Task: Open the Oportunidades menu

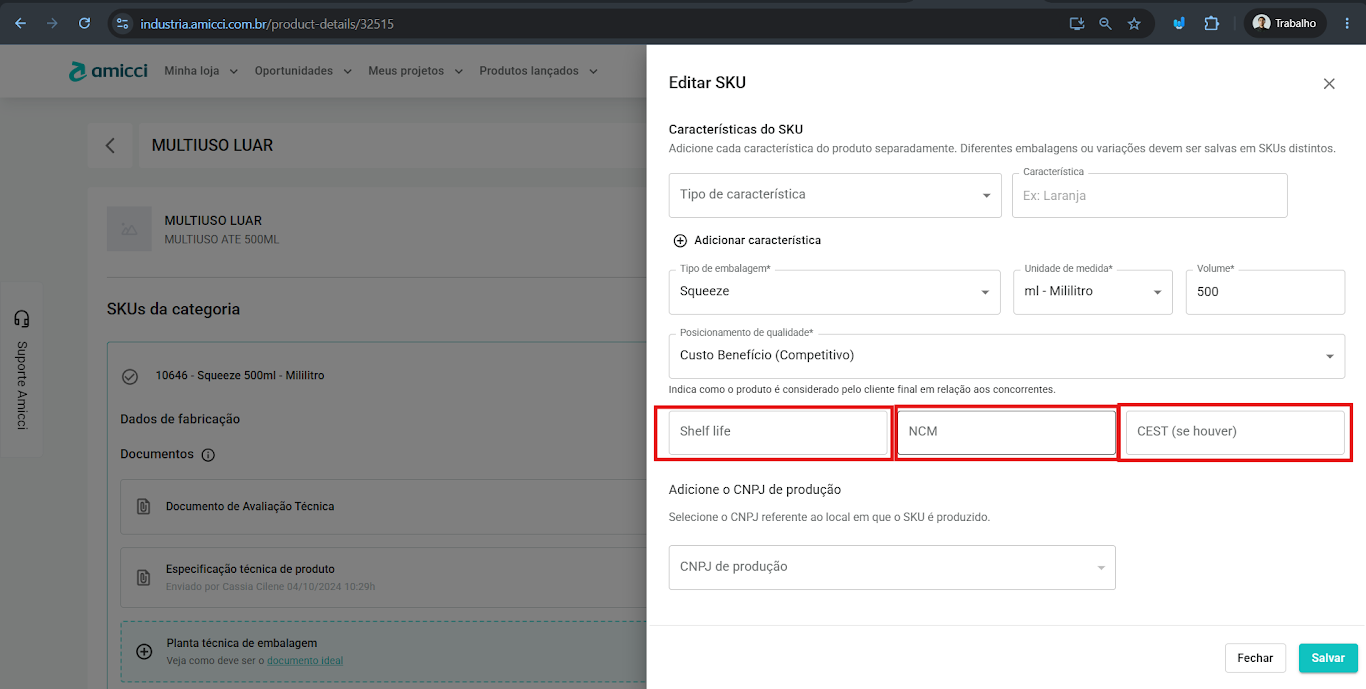Action: [x=303, y=71]
